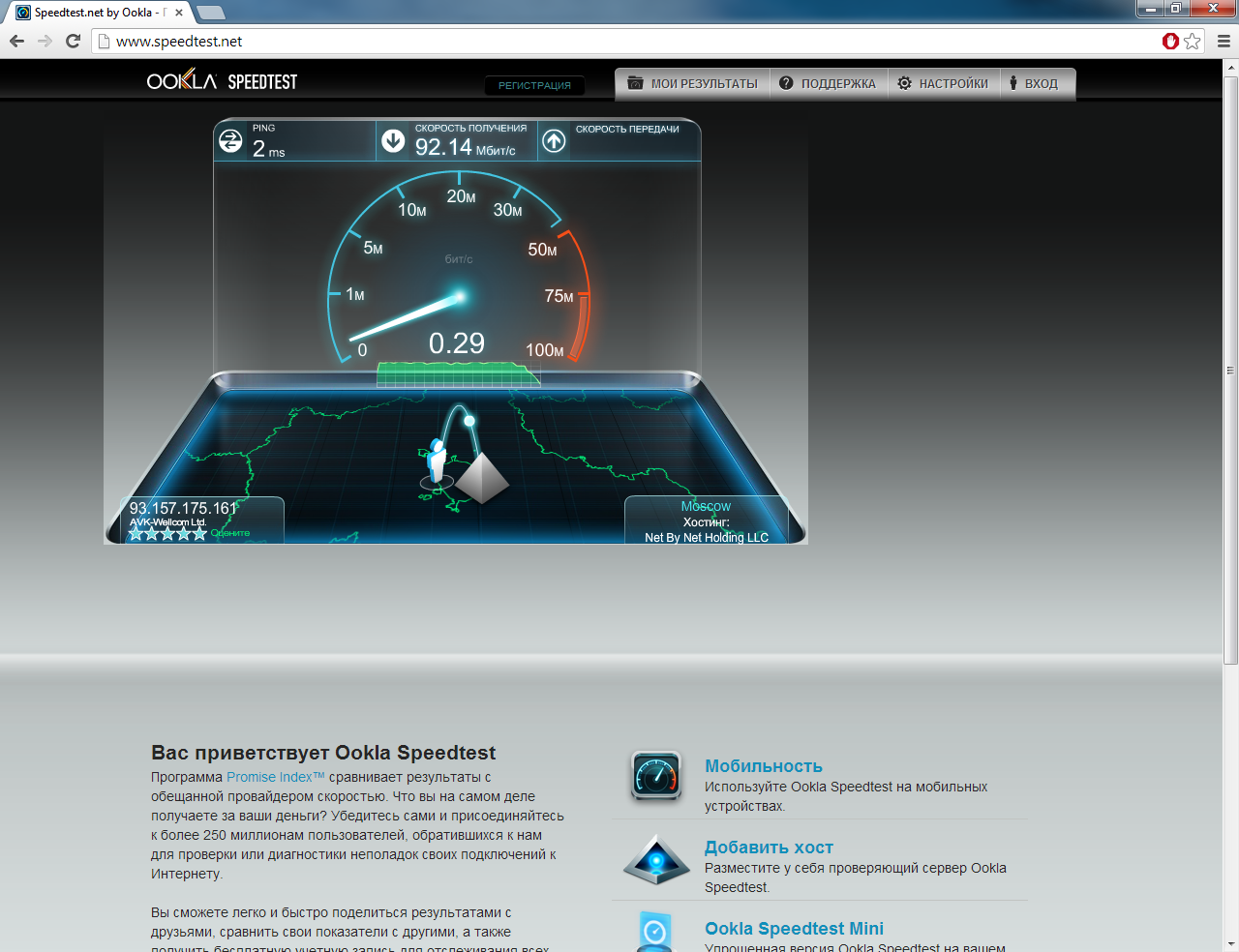Click the Добавить хост pyramid icon
Viewport: 1239px width, 952px height.
click(x=656, y=859)
